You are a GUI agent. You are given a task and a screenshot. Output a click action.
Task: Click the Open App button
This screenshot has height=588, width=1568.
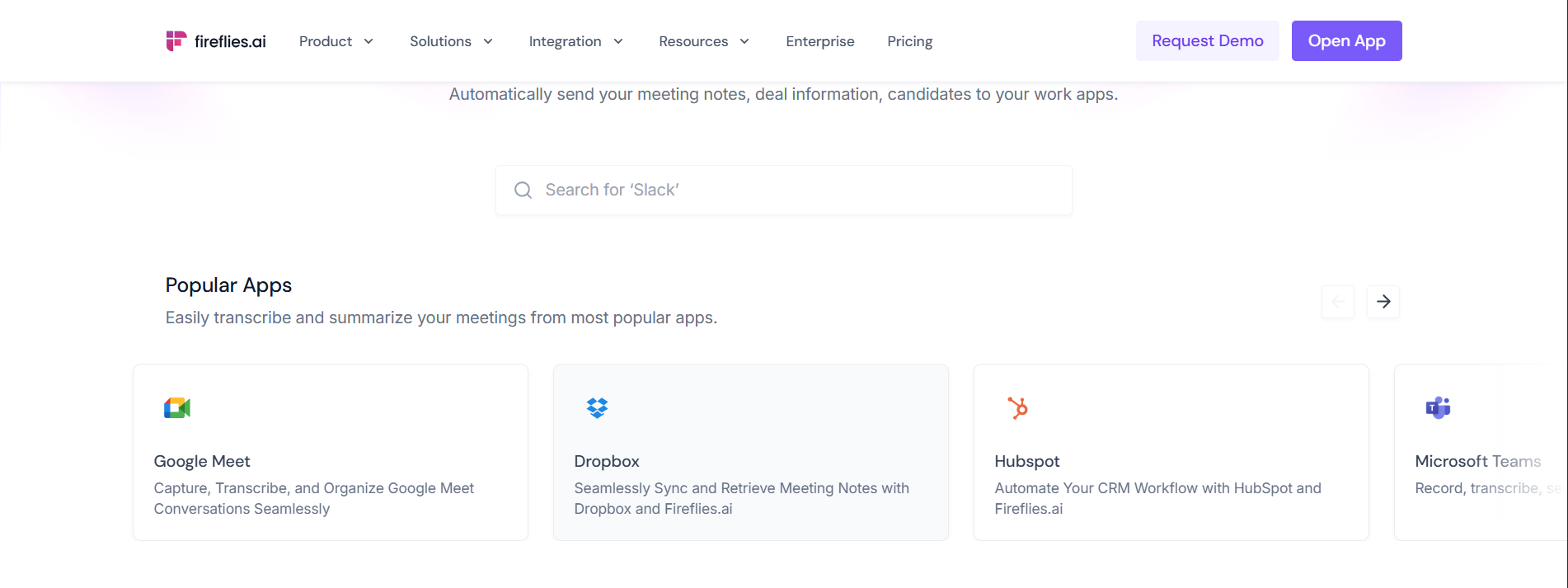1347,40
